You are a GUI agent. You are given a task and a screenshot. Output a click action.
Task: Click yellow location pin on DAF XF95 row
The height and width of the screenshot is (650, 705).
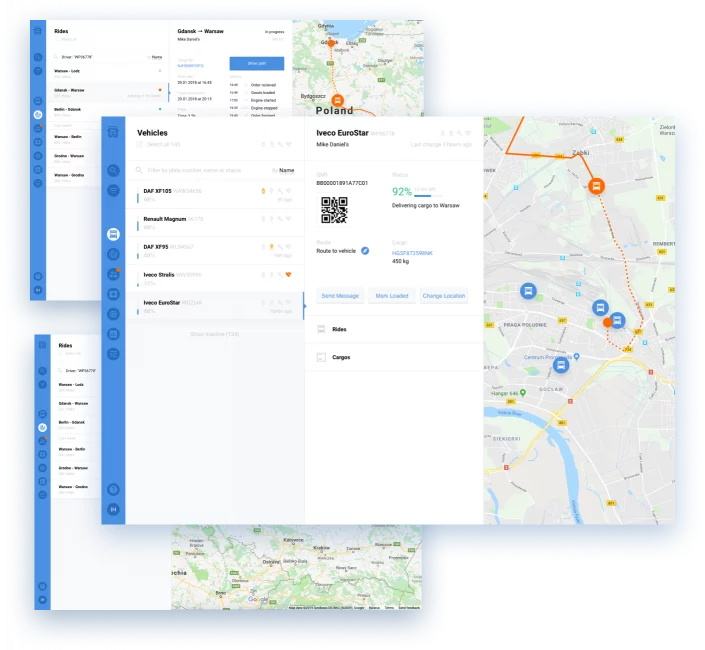pos(272,247)
